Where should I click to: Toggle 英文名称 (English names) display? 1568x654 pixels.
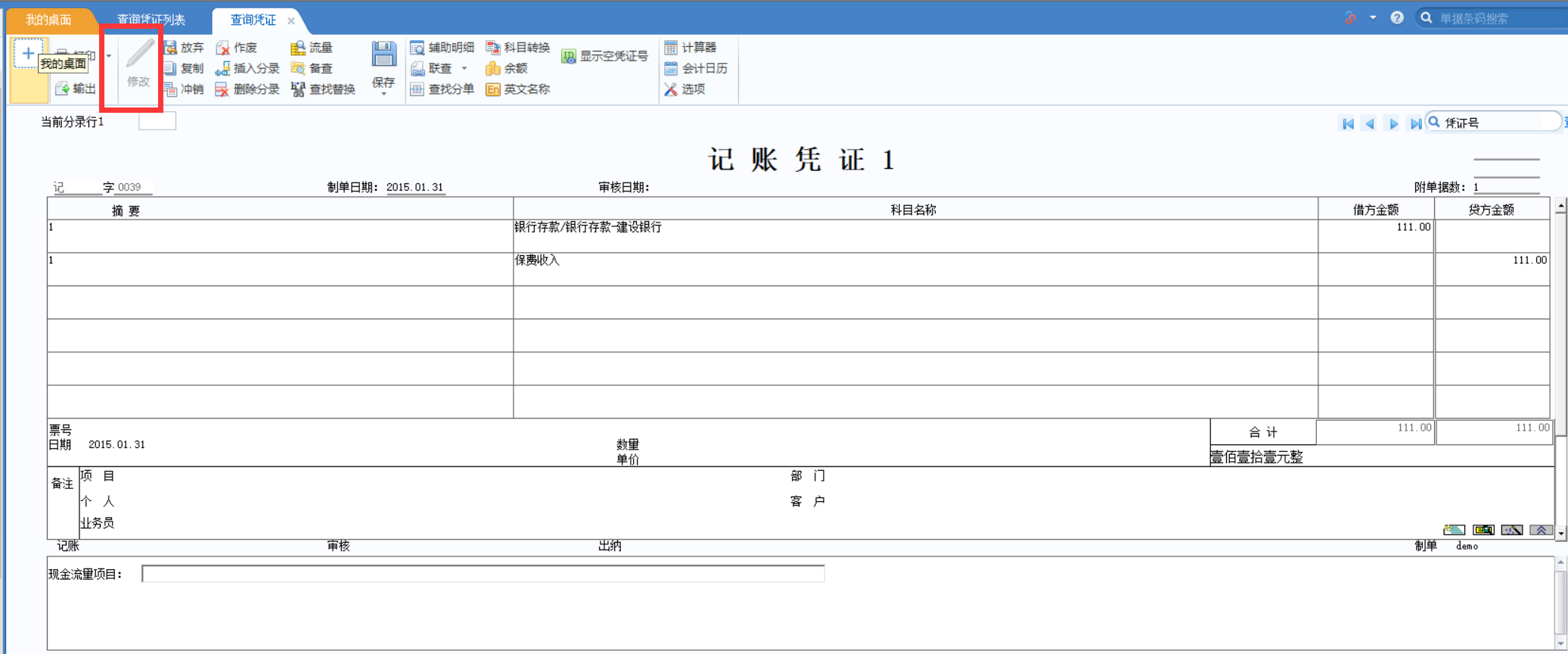[x=493, y=89]
